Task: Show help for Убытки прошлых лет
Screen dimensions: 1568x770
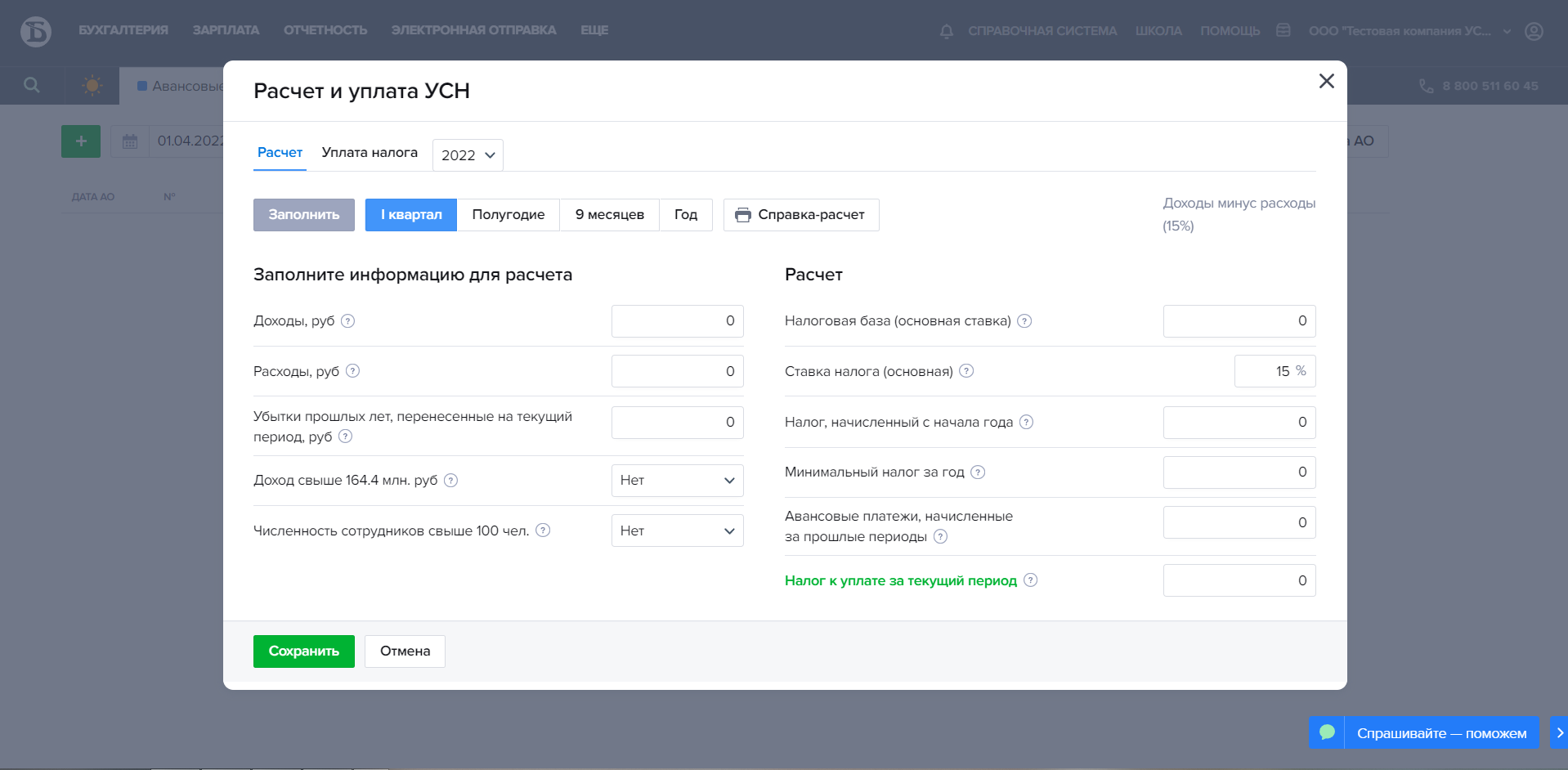Action: tap(346, 436)
